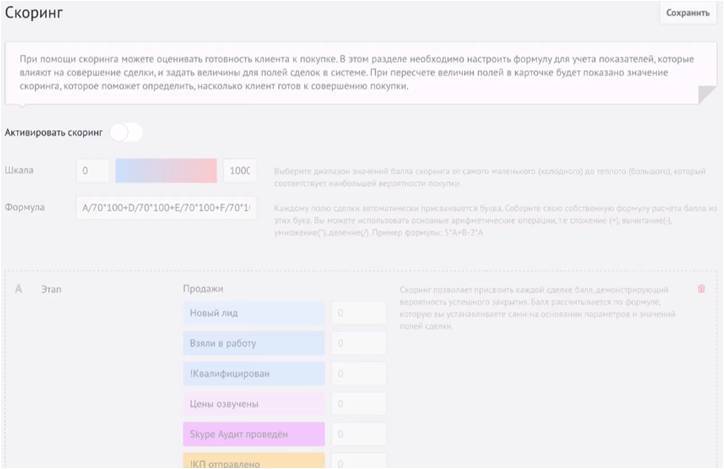724x469 pixels.
Task: Enable the Активировать скоринг toggle
Action: click(x=127, y=132)
